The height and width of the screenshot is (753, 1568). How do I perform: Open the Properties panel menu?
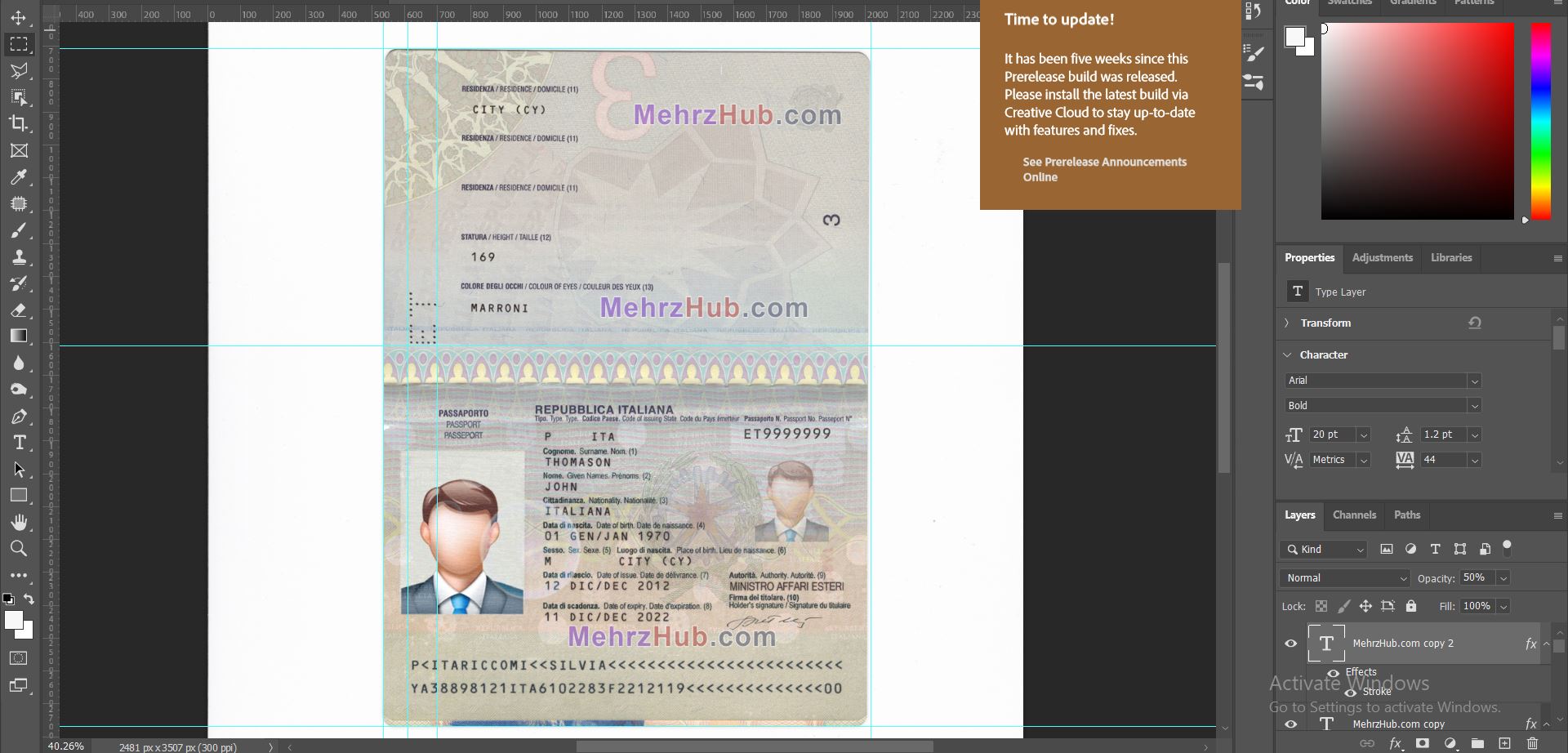point(1557,258)
